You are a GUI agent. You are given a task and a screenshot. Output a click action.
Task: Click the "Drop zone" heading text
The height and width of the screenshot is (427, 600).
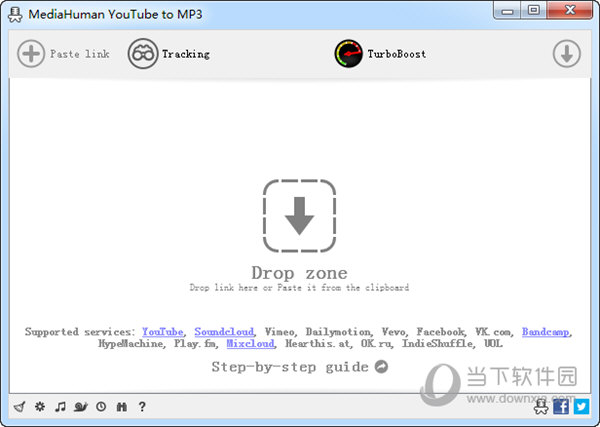pos(299,273)
